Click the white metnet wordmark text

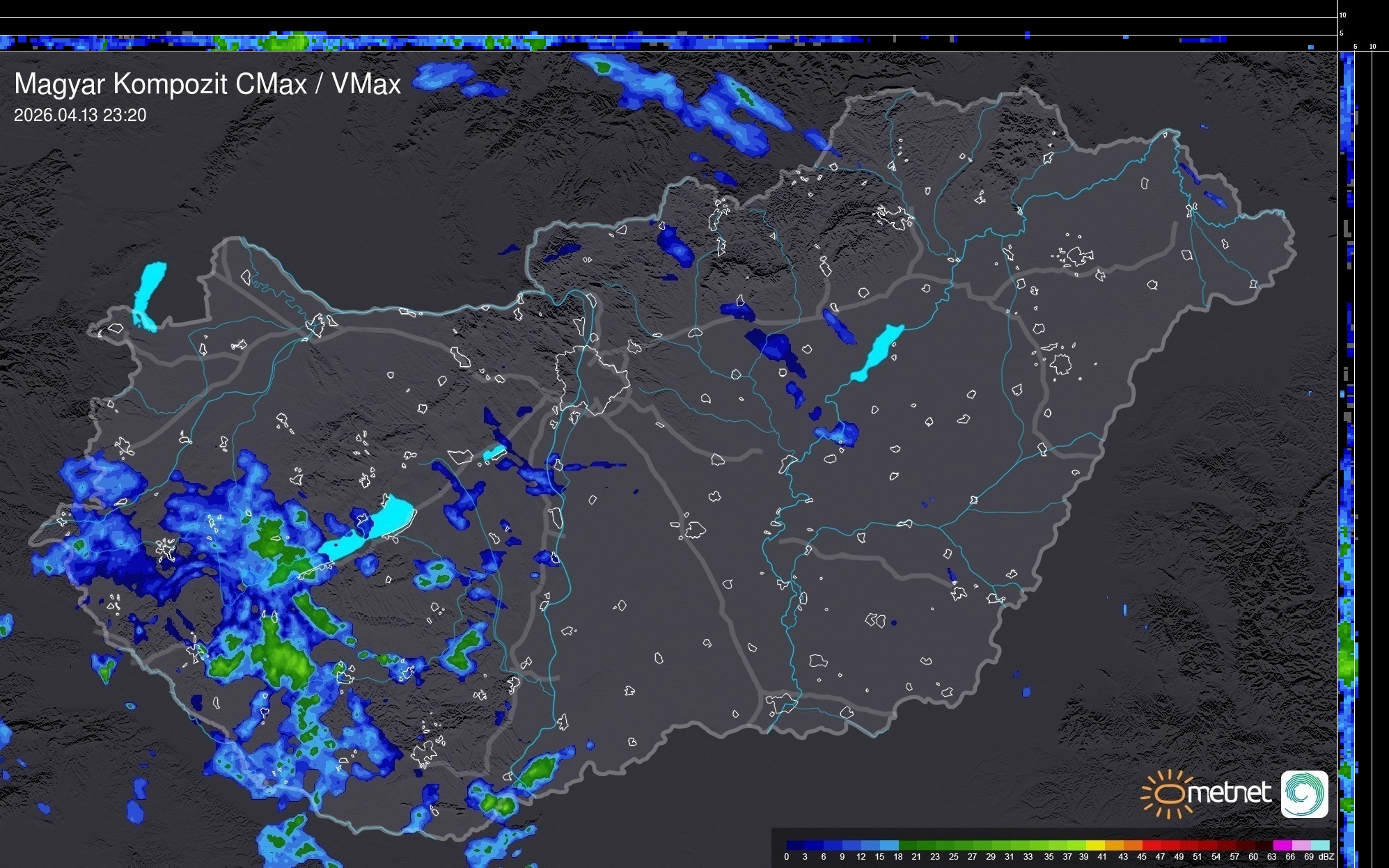click(1229, 793)
